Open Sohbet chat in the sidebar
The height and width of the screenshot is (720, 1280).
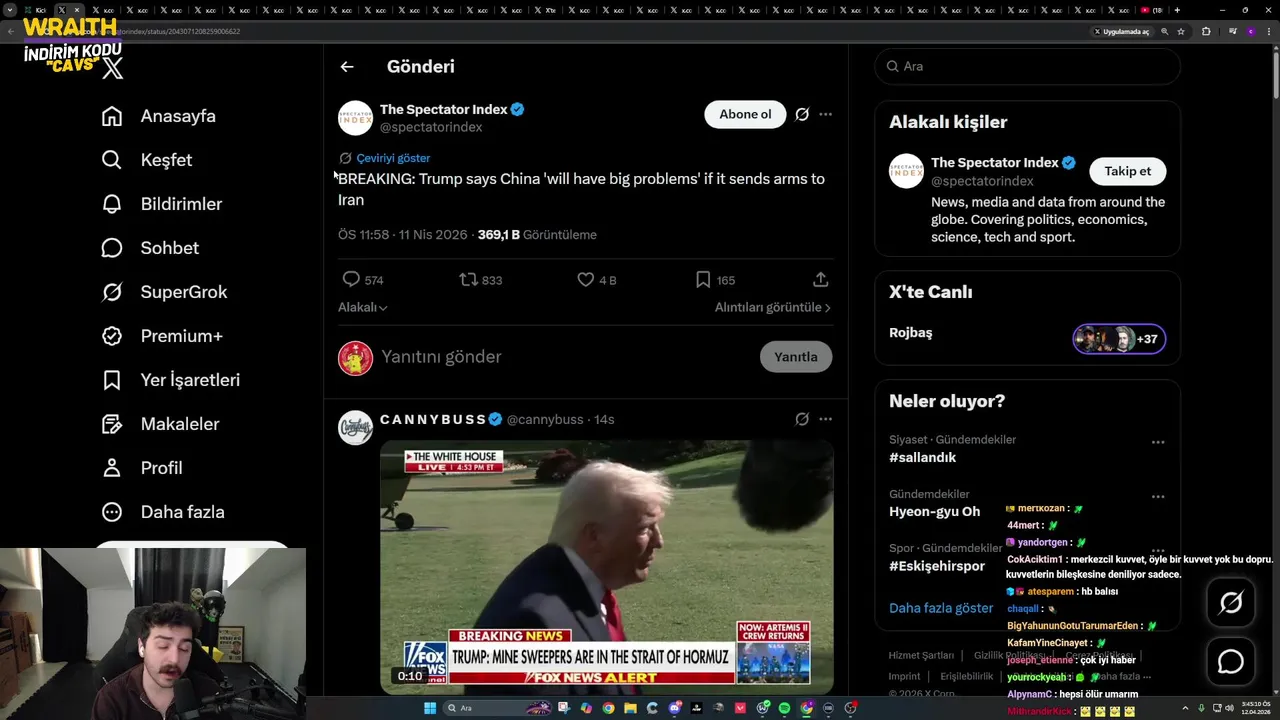[151, 248]
